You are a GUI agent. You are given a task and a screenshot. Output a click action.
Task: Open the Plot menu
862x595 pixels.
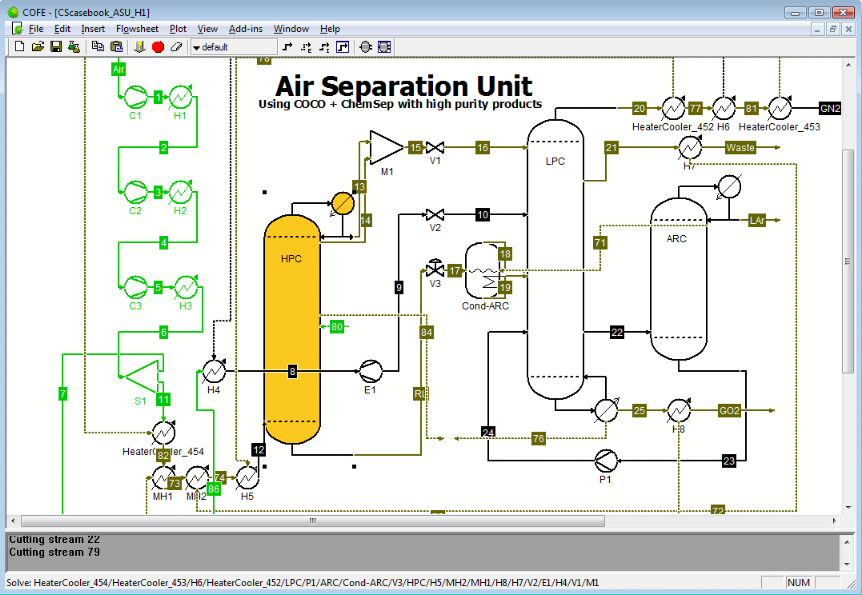[x=178, y=29]
